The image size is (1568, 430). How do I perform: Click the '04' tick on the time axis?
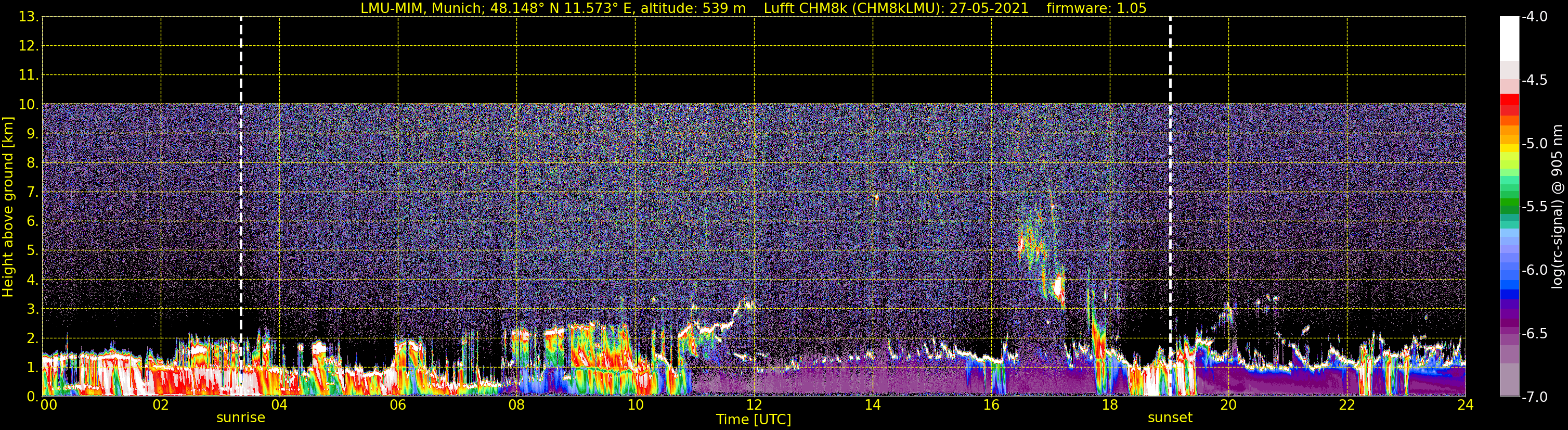tap(279, 405)
